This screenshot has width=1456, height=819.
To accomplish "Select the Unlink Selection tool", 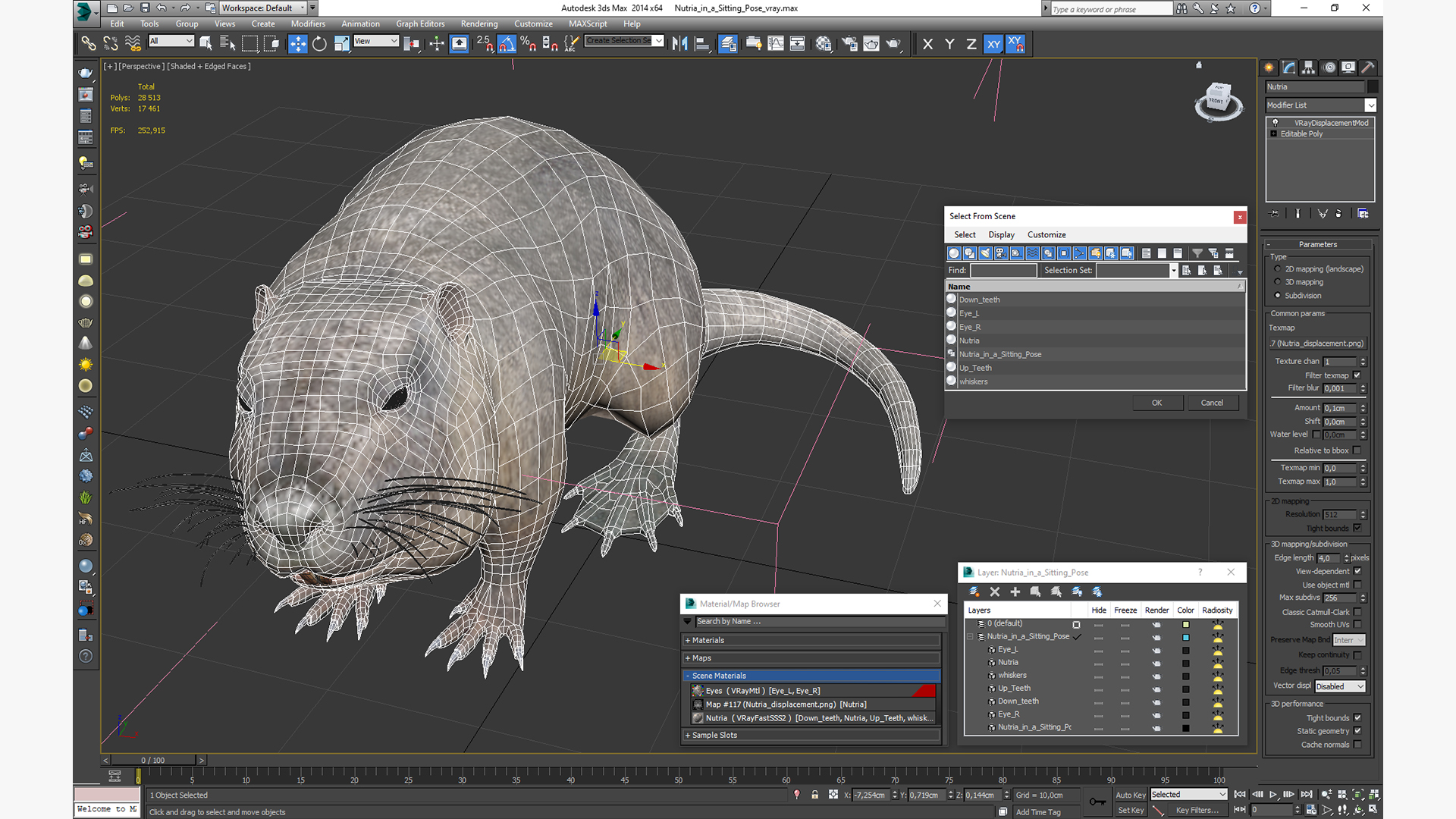I will click(x=111, y=44).
